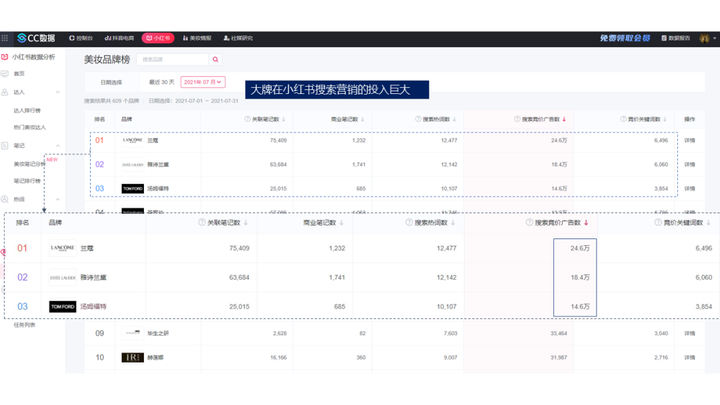Open the 数据报告 link in header
The height and width of the screenshot is (405, 720).
tap(675, 38)
